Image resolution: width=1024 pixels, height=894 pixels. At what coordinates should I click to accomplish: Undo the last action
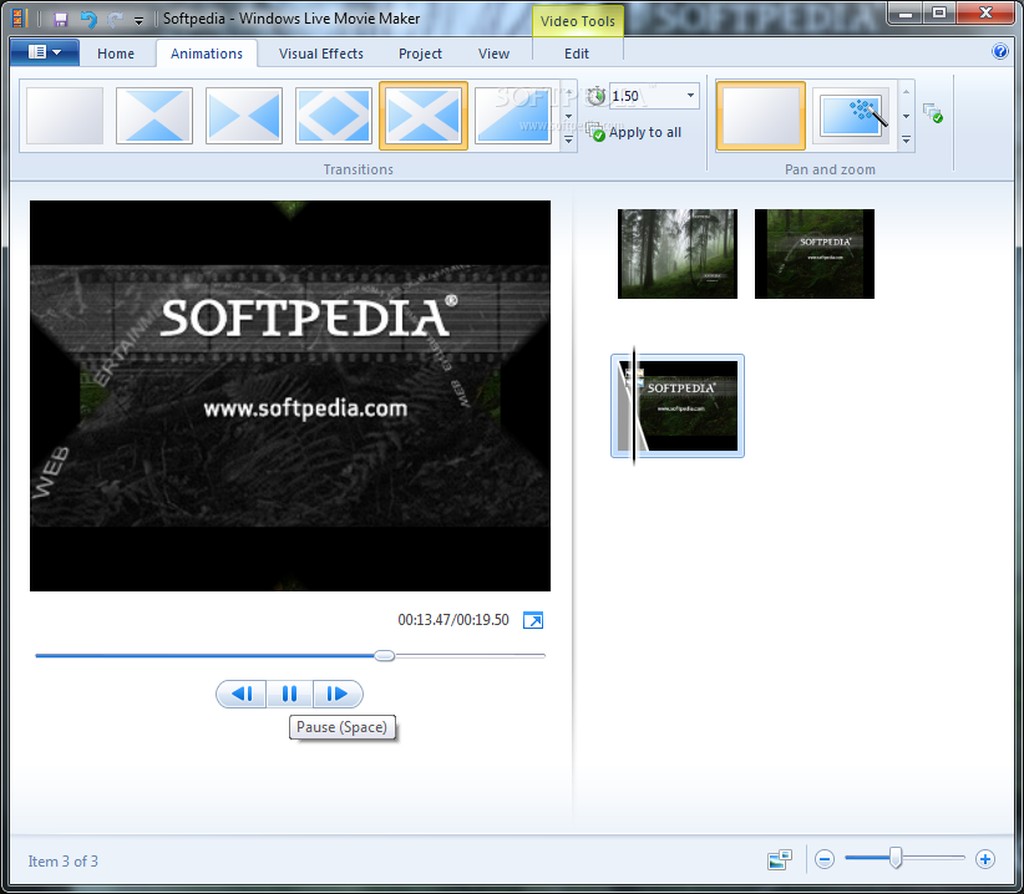(x=88, y=19)
